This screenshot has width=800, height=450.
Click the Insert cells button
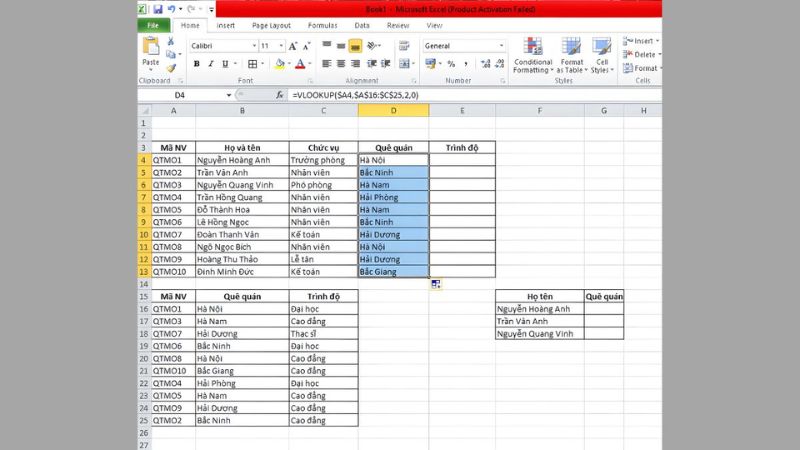click(641, 41)
